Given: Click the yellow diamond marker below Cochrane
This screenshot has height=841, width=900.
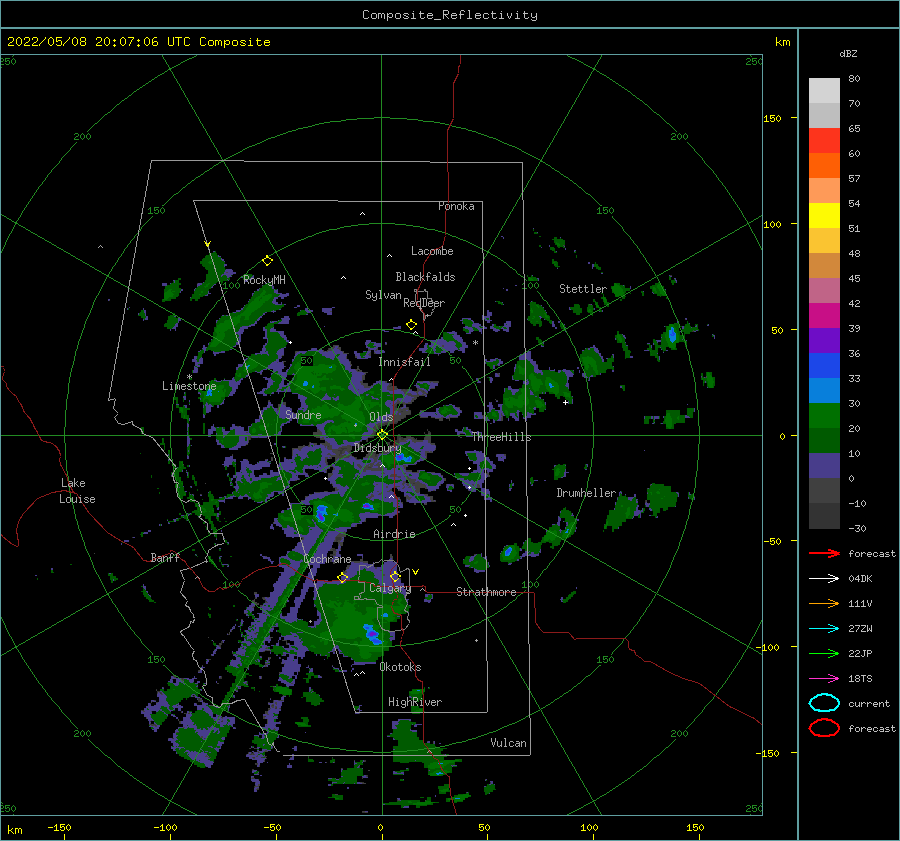Looking at the screenshot, I should point(343,577).
